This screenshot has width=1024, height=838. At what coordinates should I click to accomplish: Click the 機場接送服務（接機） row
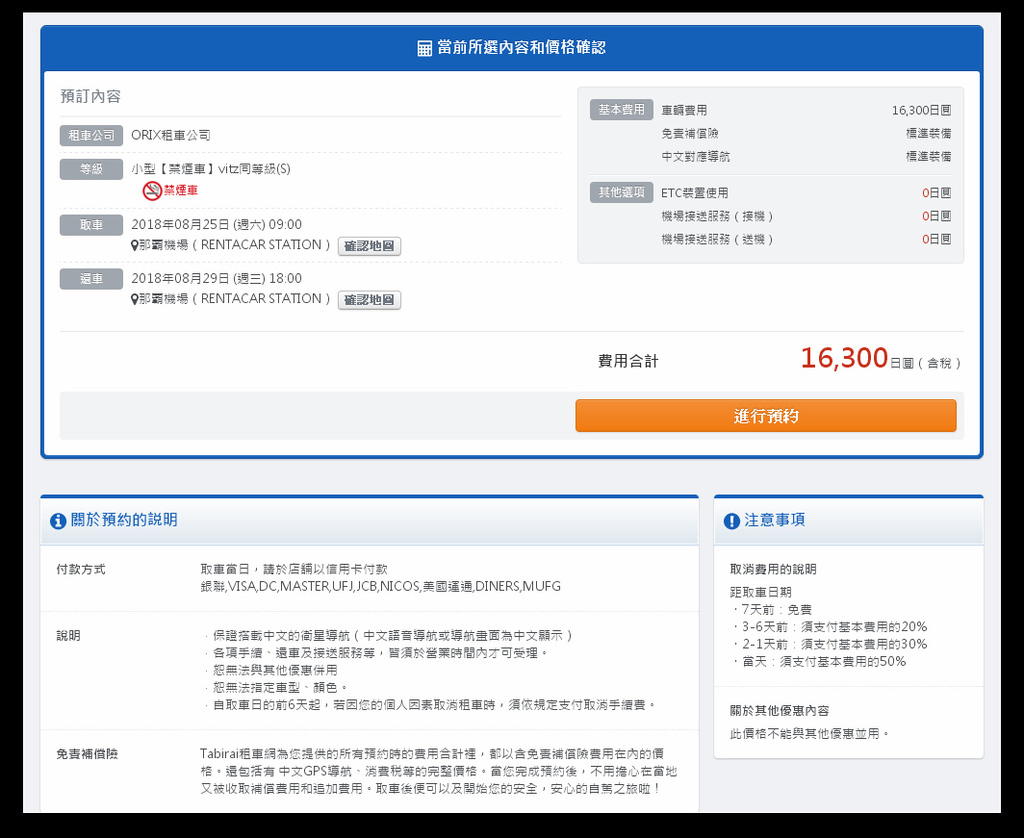coord(806,216)
